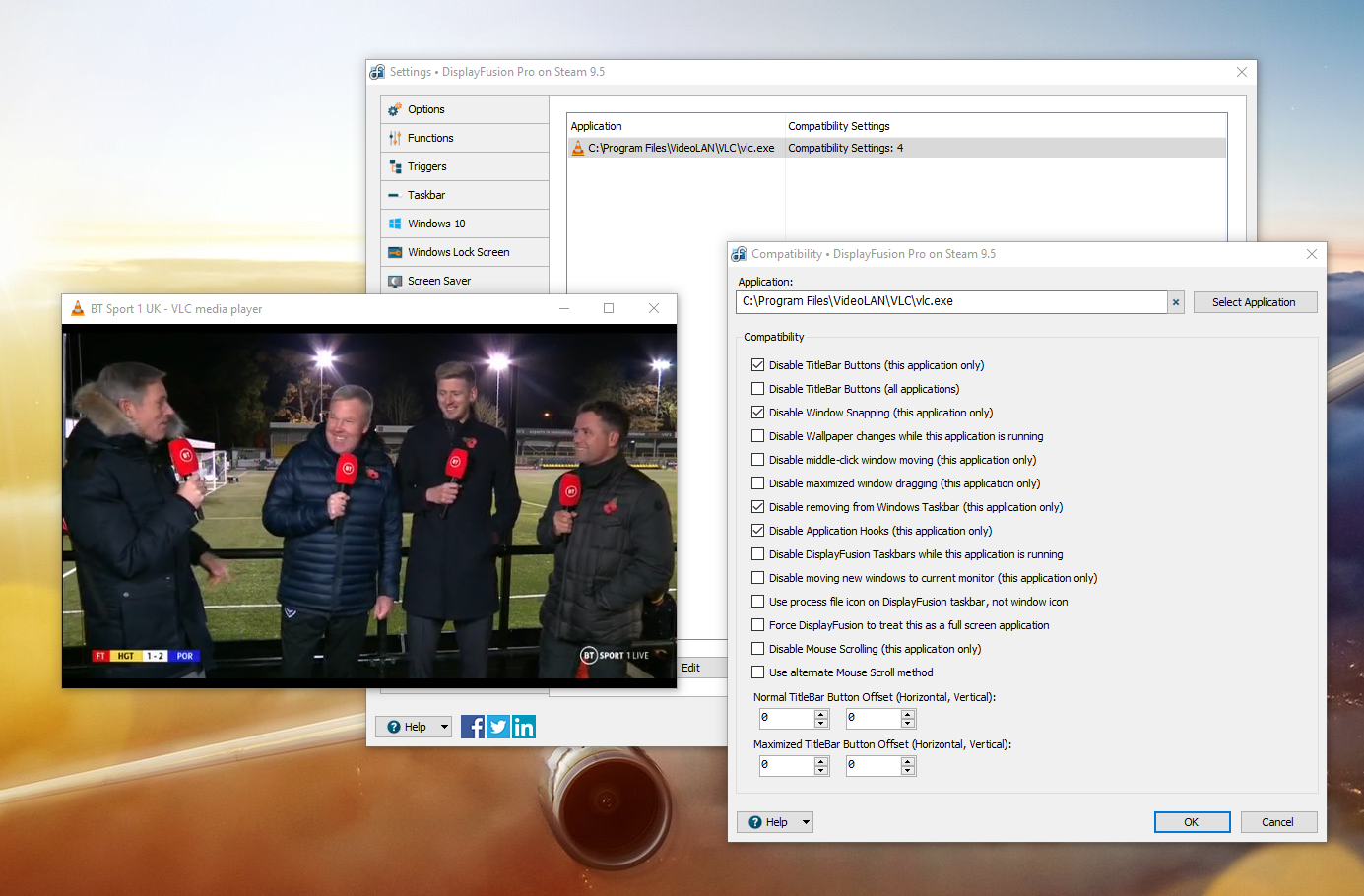The width and height of the screenshot is (1364, 896).
Task: Expand the Help dropdown arrow in Settings window
Action: (444, 727)
